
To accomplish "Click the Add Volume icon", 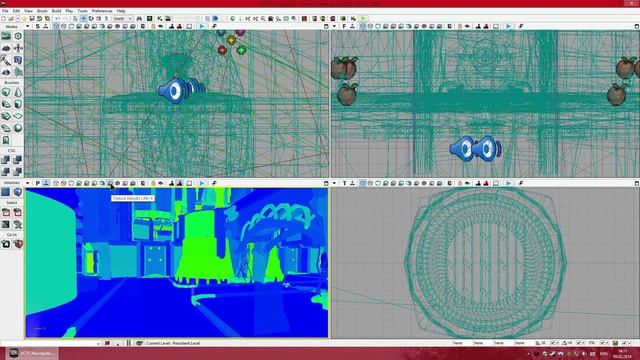I will (18, 192).
